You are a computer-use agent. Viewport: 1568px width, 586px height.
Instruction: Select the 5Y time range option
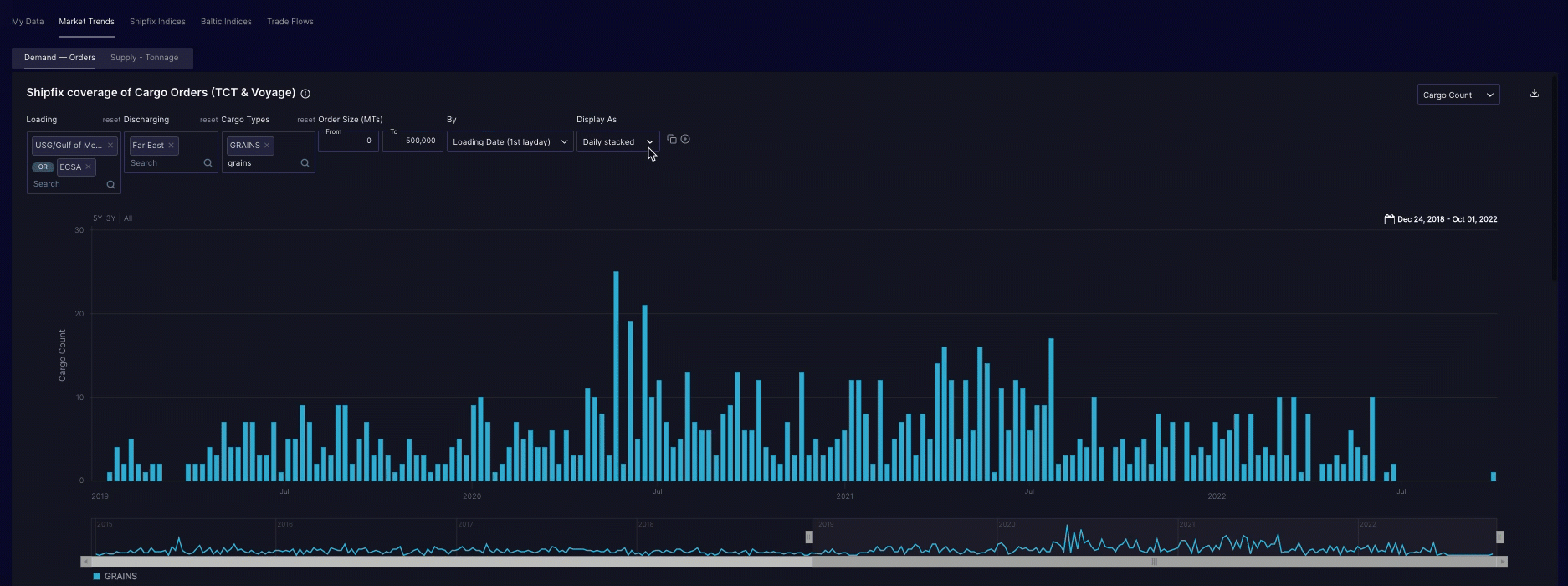coord(97,218)
